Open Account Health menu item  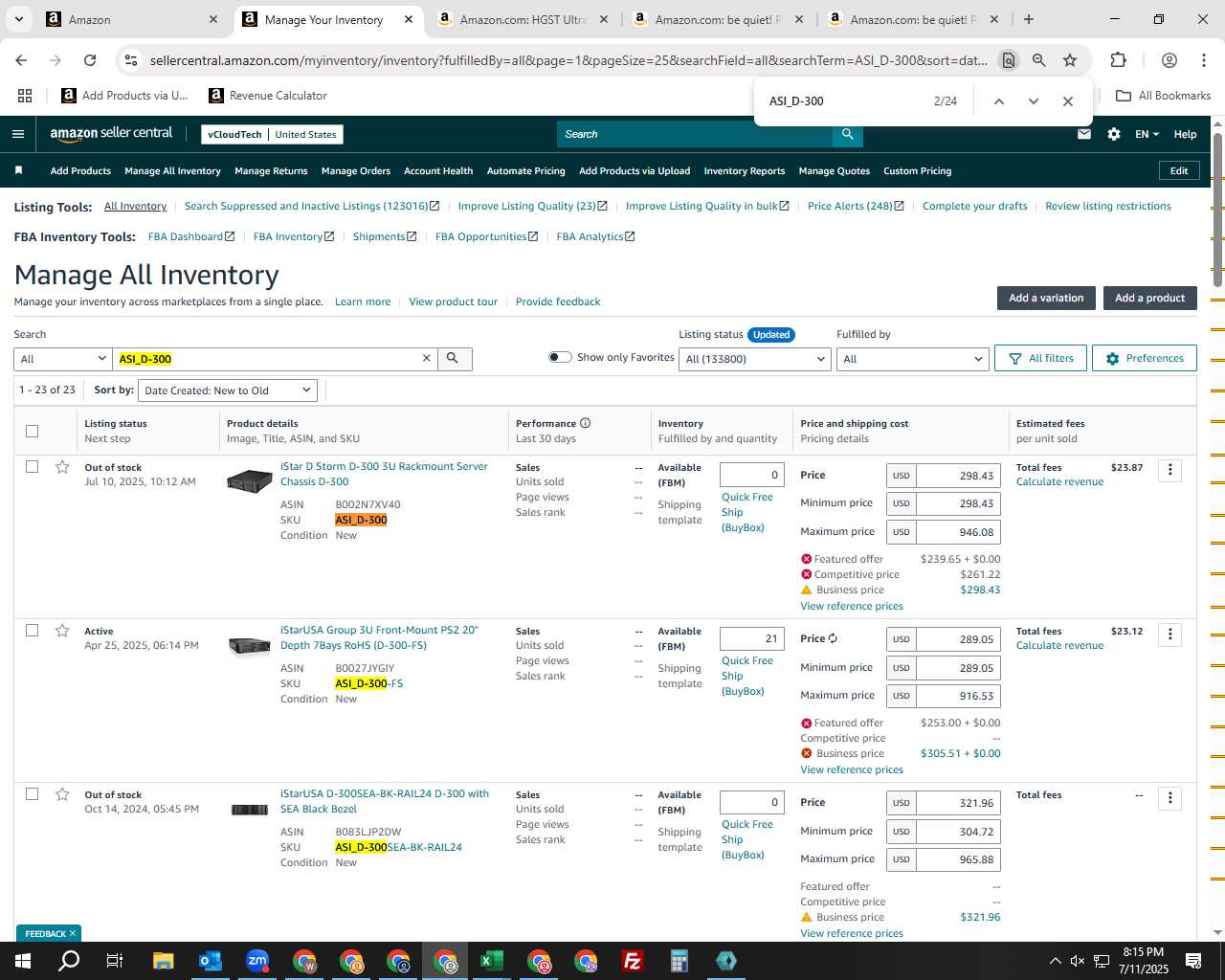pyautogui.click(x=438, y=170)
